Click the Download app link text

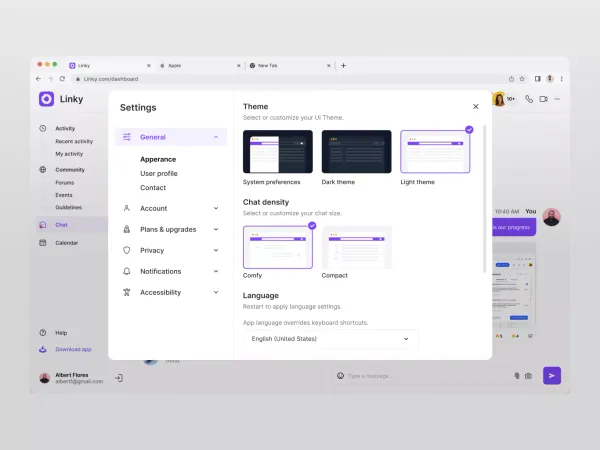pyautogui.click(x=73, y=349)
